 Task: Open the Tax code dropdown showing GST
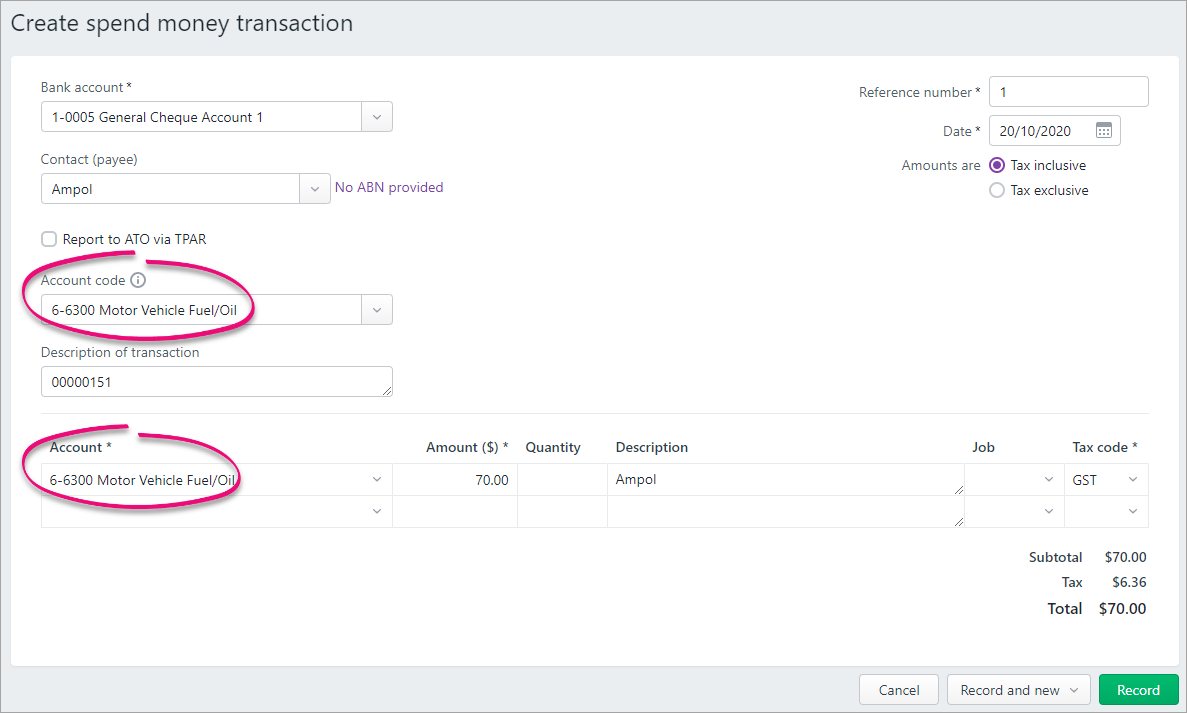point(1131,479)
